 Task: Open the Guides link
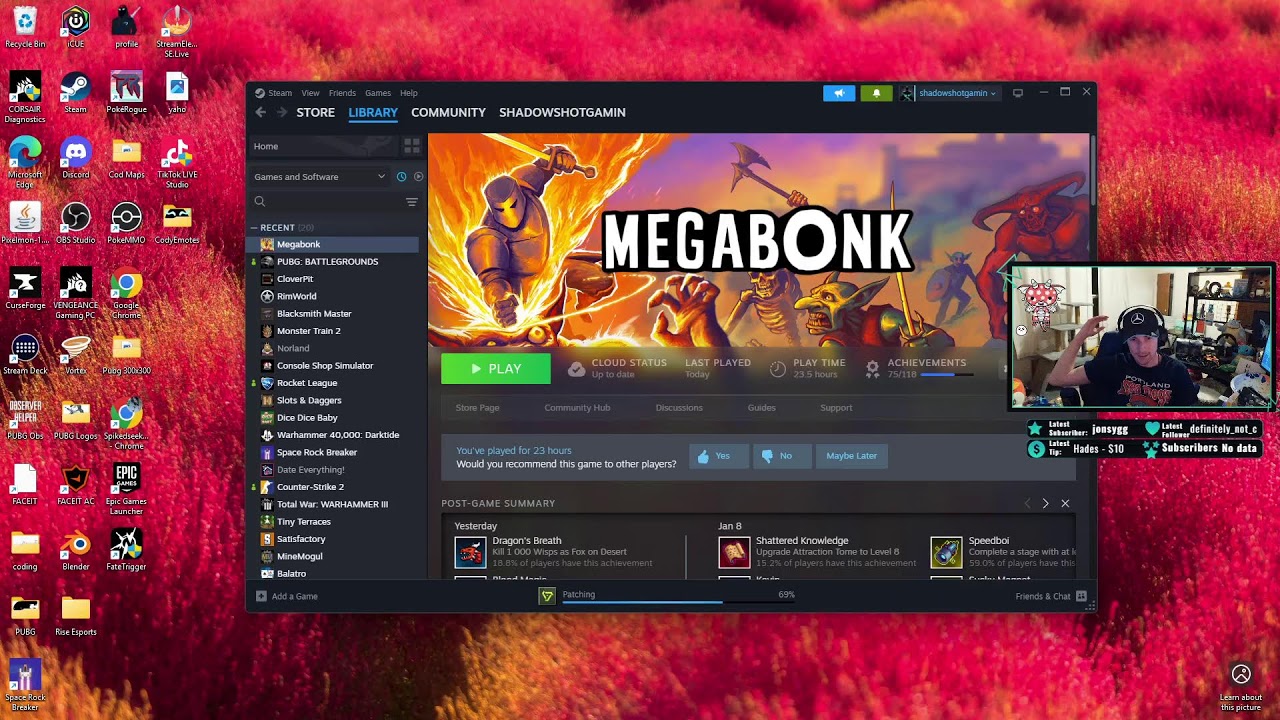tap(761, 408)
